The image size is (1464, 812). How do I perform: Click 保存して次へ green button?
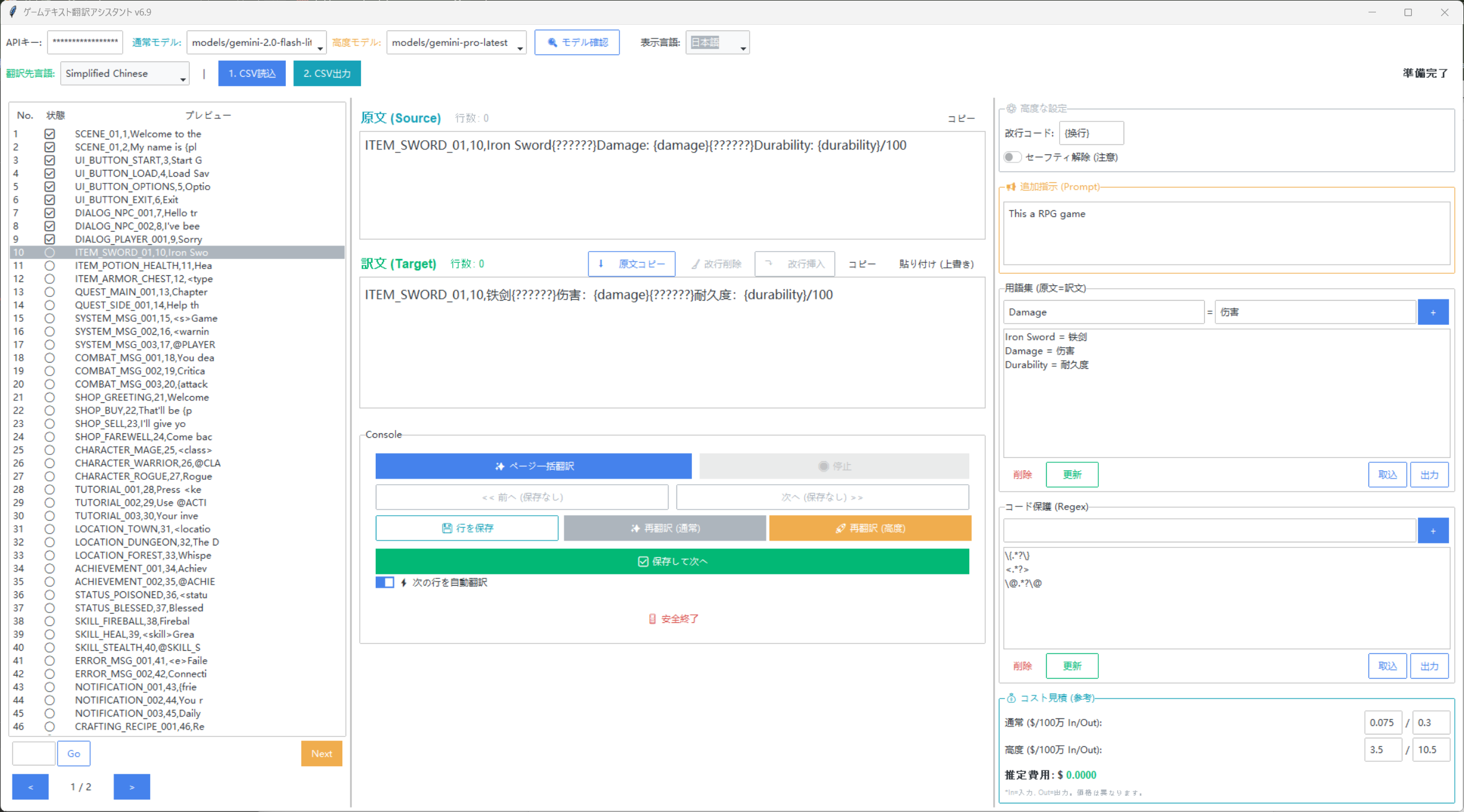click(x=672, y=561)
